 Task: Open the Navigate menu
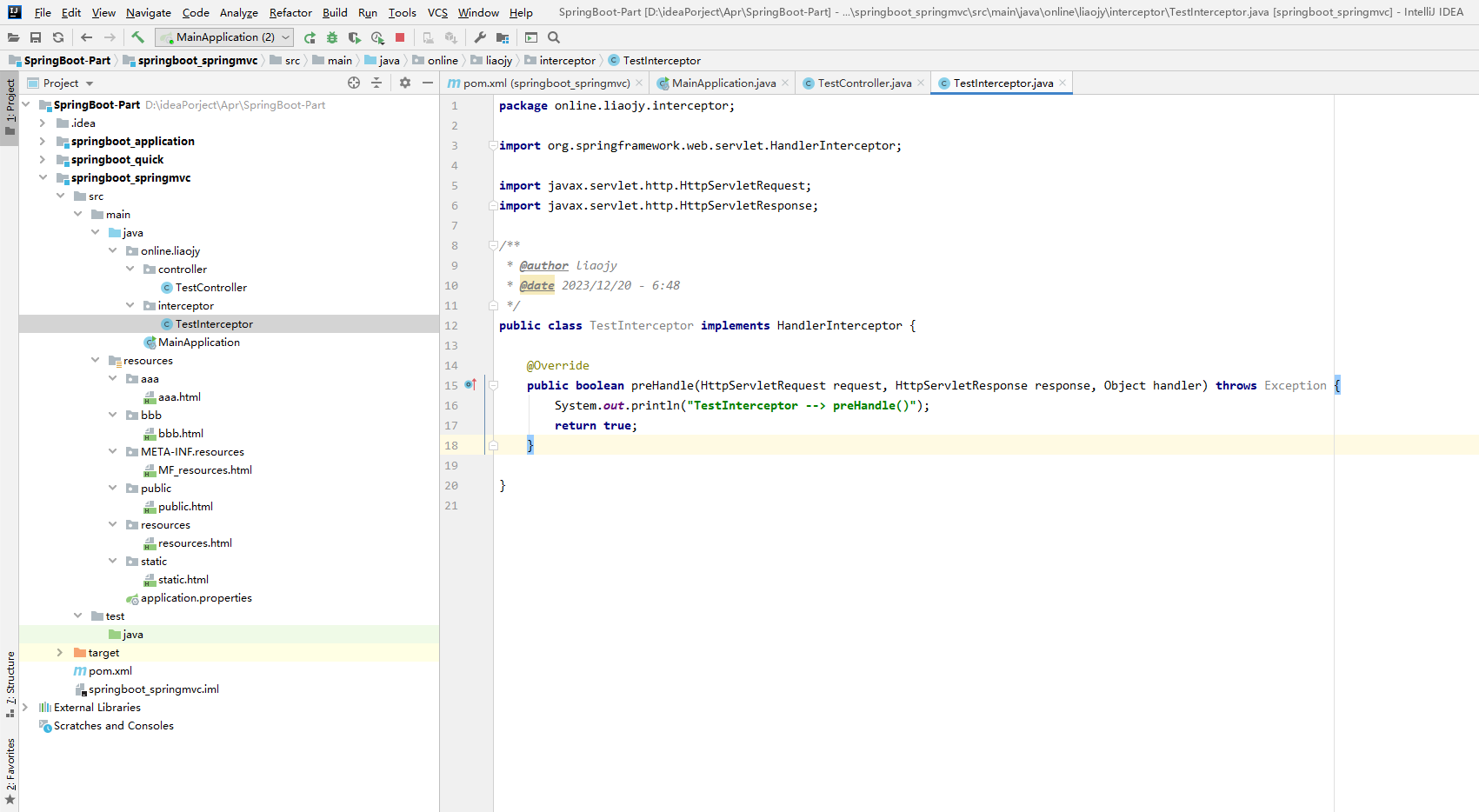(x=149, y=13)
